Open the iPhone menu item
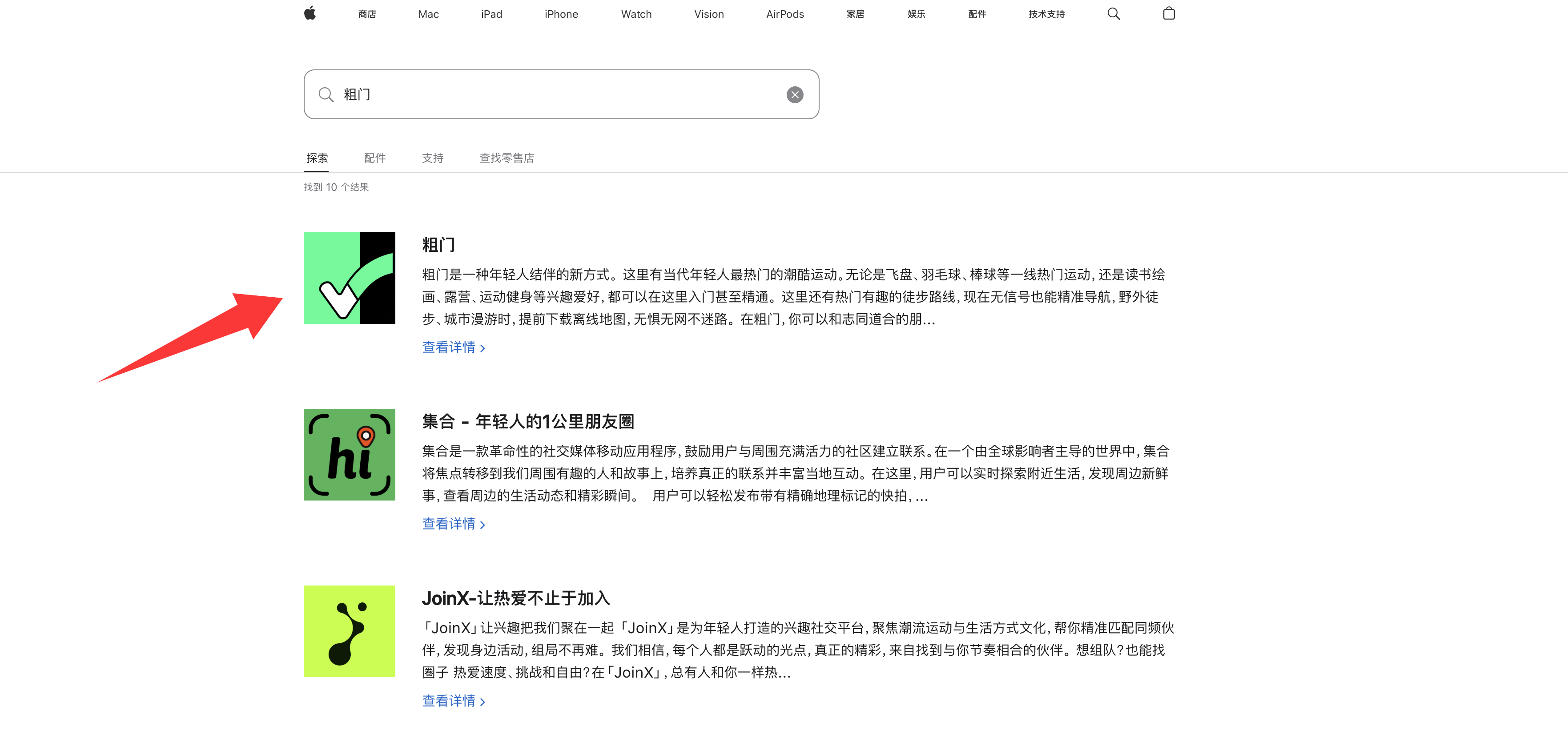Screen dimensions: 1568x743 561,13
